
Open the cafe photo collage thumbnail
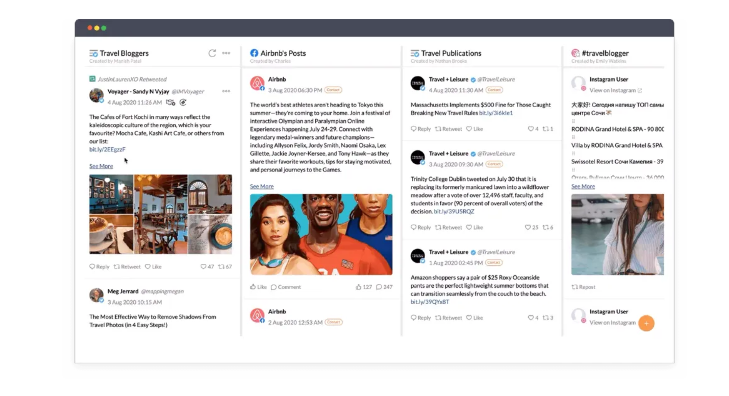tap(160, 214)
